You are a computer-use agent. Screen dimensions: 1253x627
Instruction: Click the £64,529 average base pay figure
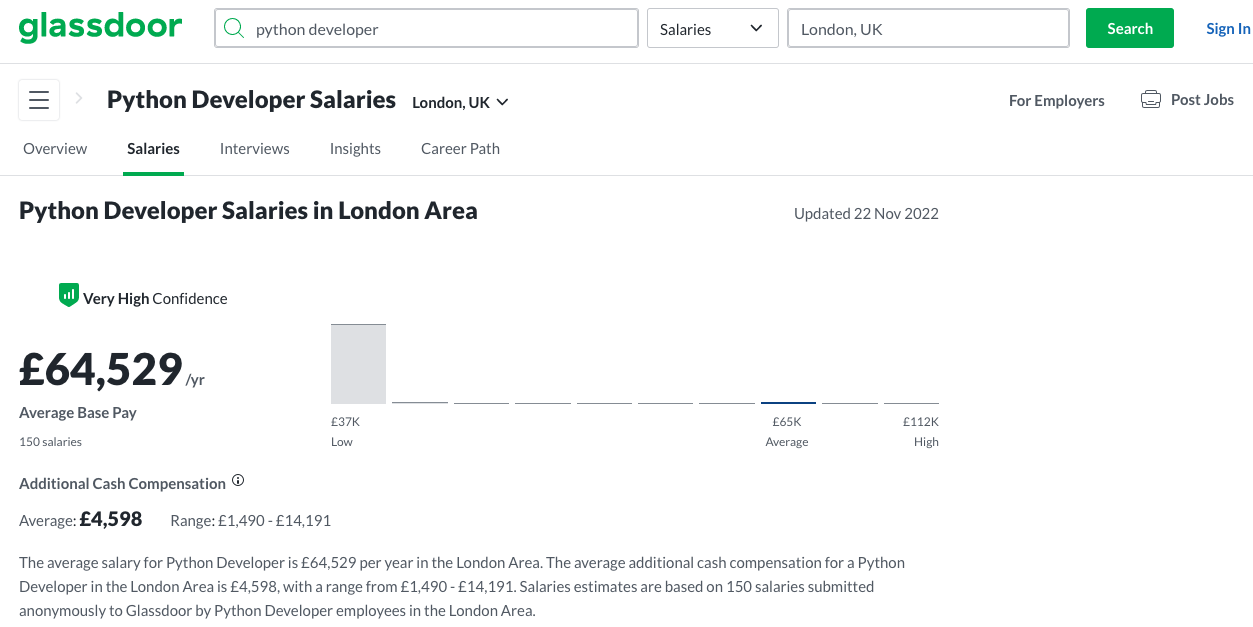[x=101, y=369]
